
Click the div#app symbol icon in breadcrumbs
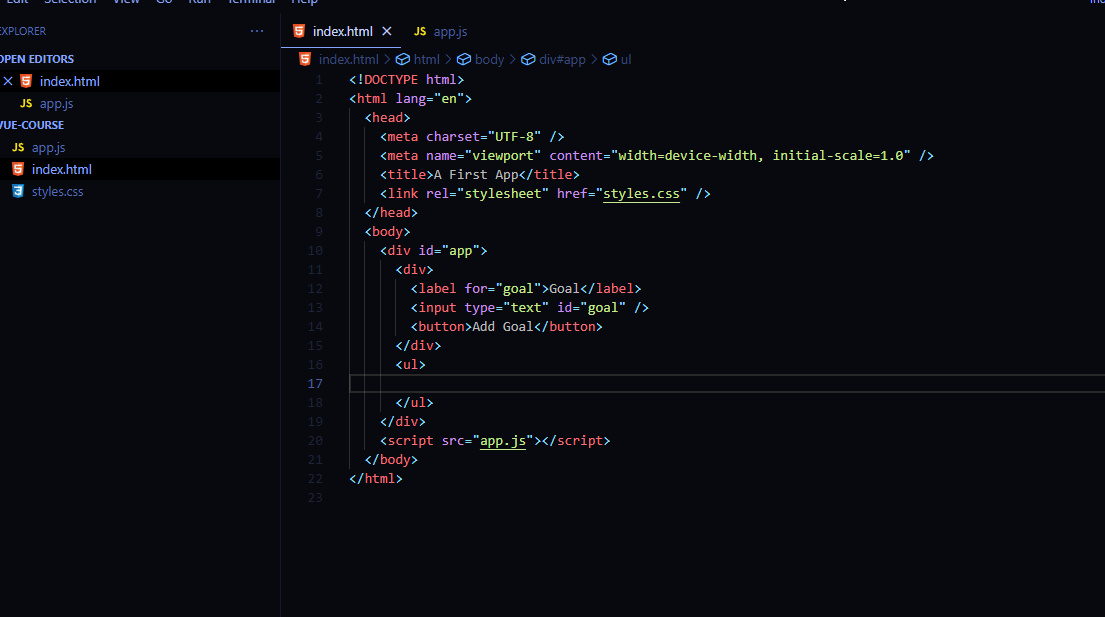(x=527, y=60)
